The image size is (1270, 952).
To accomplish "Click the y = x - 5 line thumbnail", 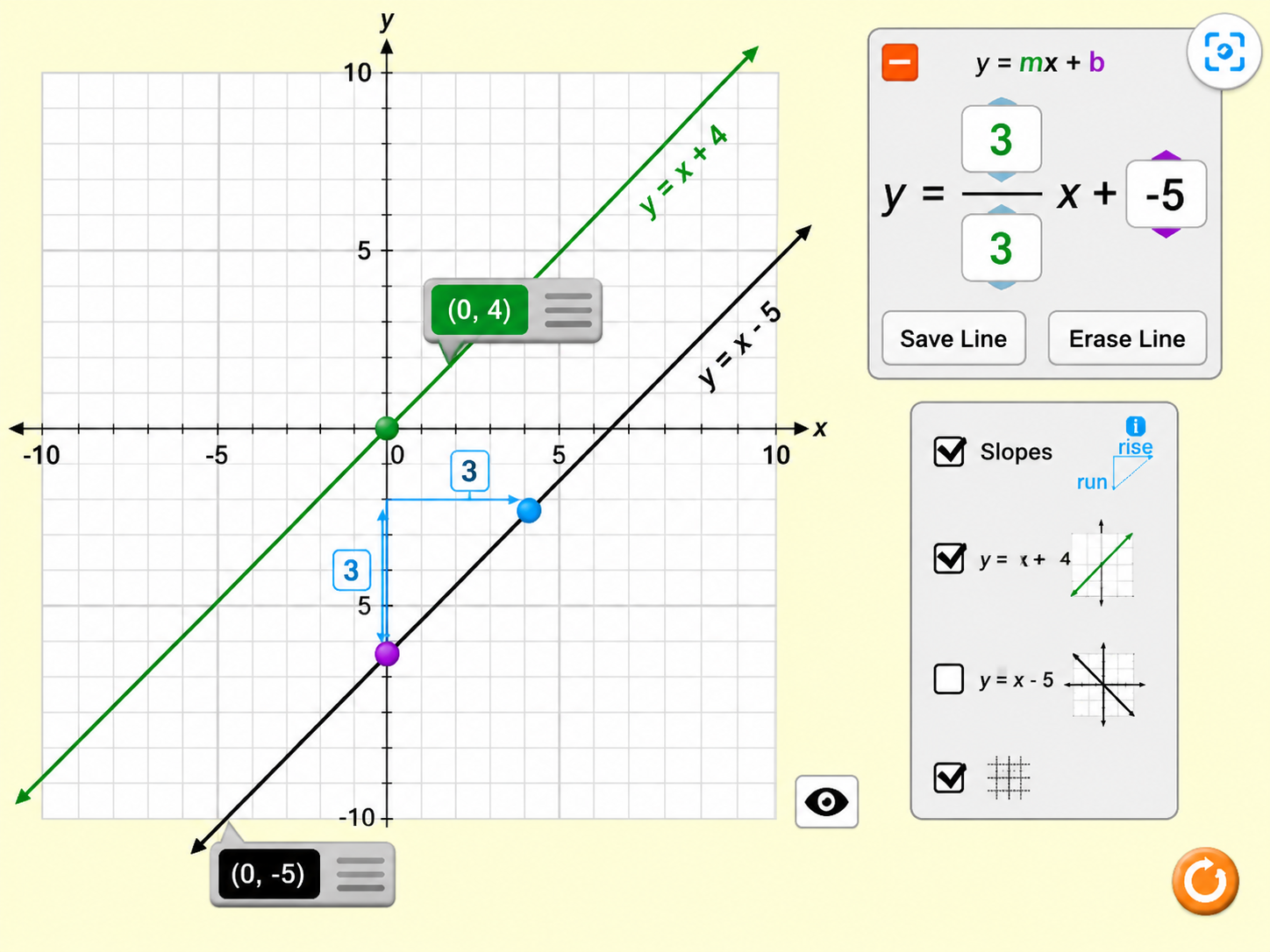I will [1104, 685].
